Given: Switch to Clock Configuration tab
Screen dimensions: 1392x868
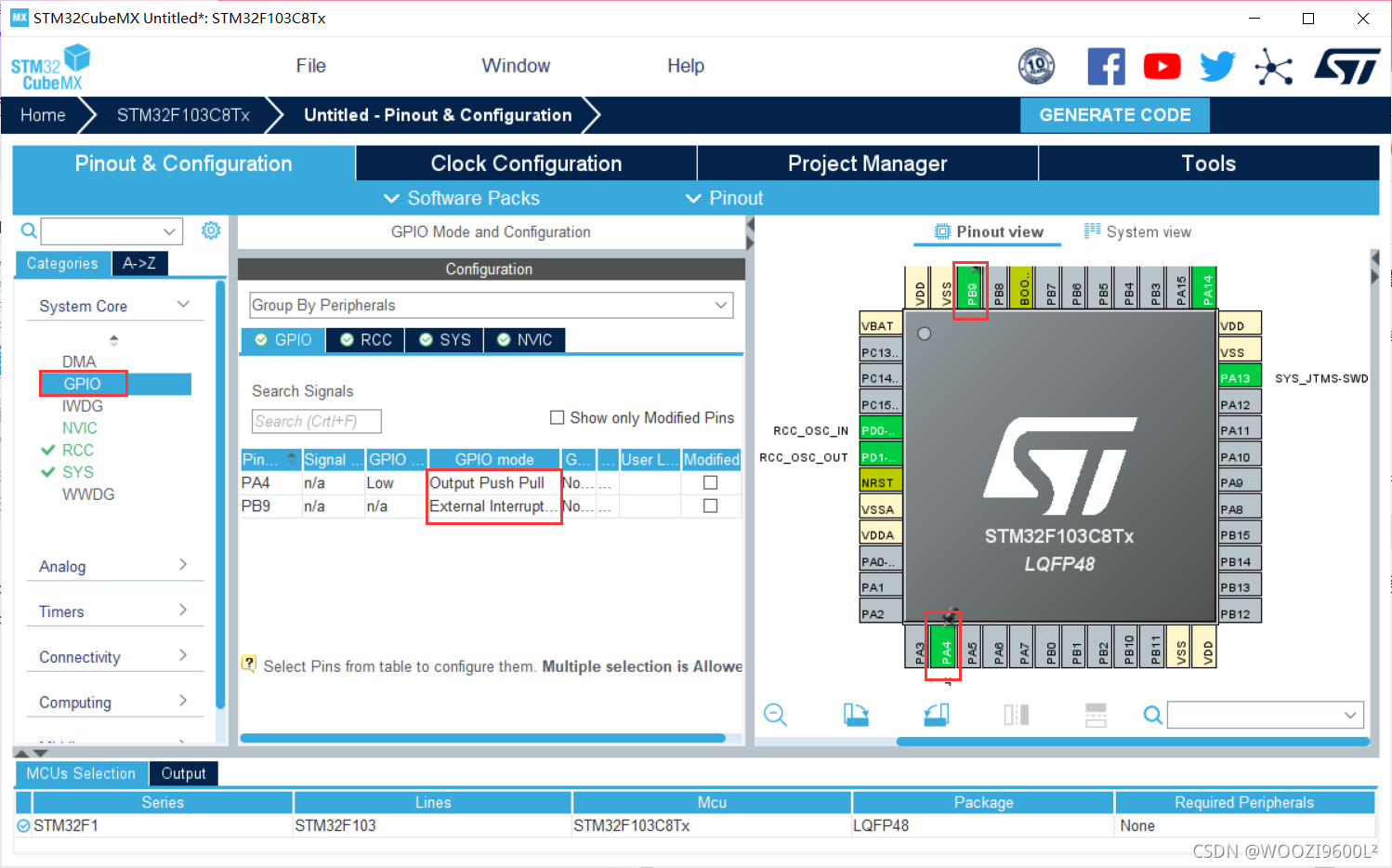Looking at the screenshot, I should 526,164.
